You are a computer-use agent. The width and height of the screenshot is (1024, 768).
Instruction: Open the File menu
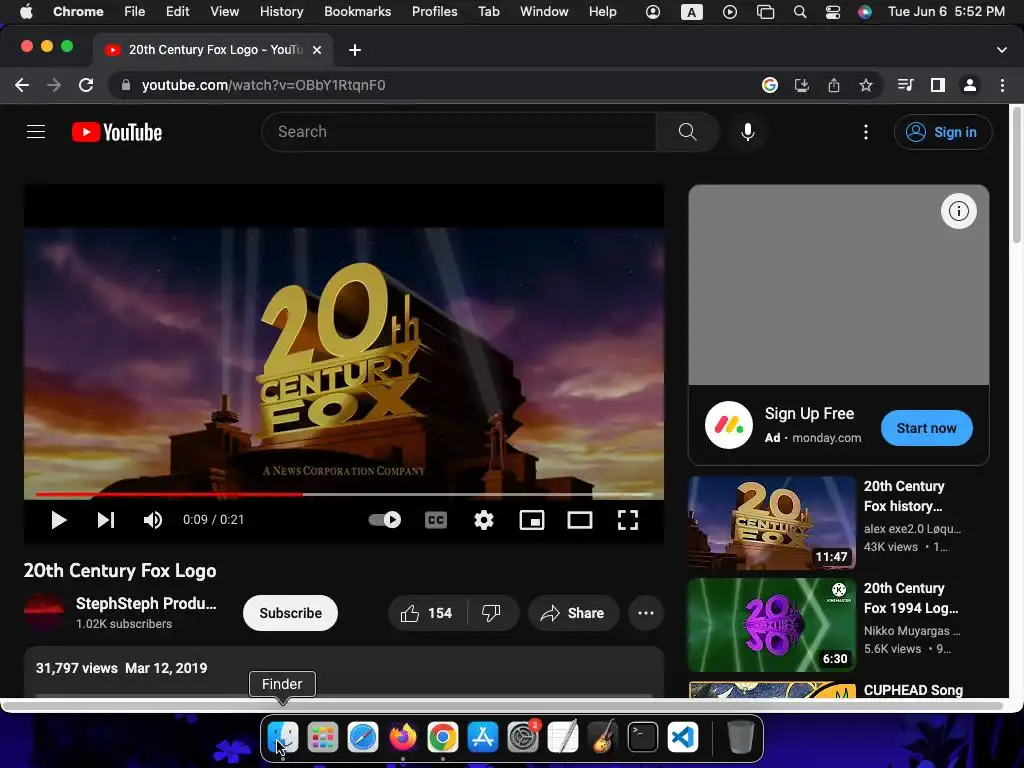[135, 11]
